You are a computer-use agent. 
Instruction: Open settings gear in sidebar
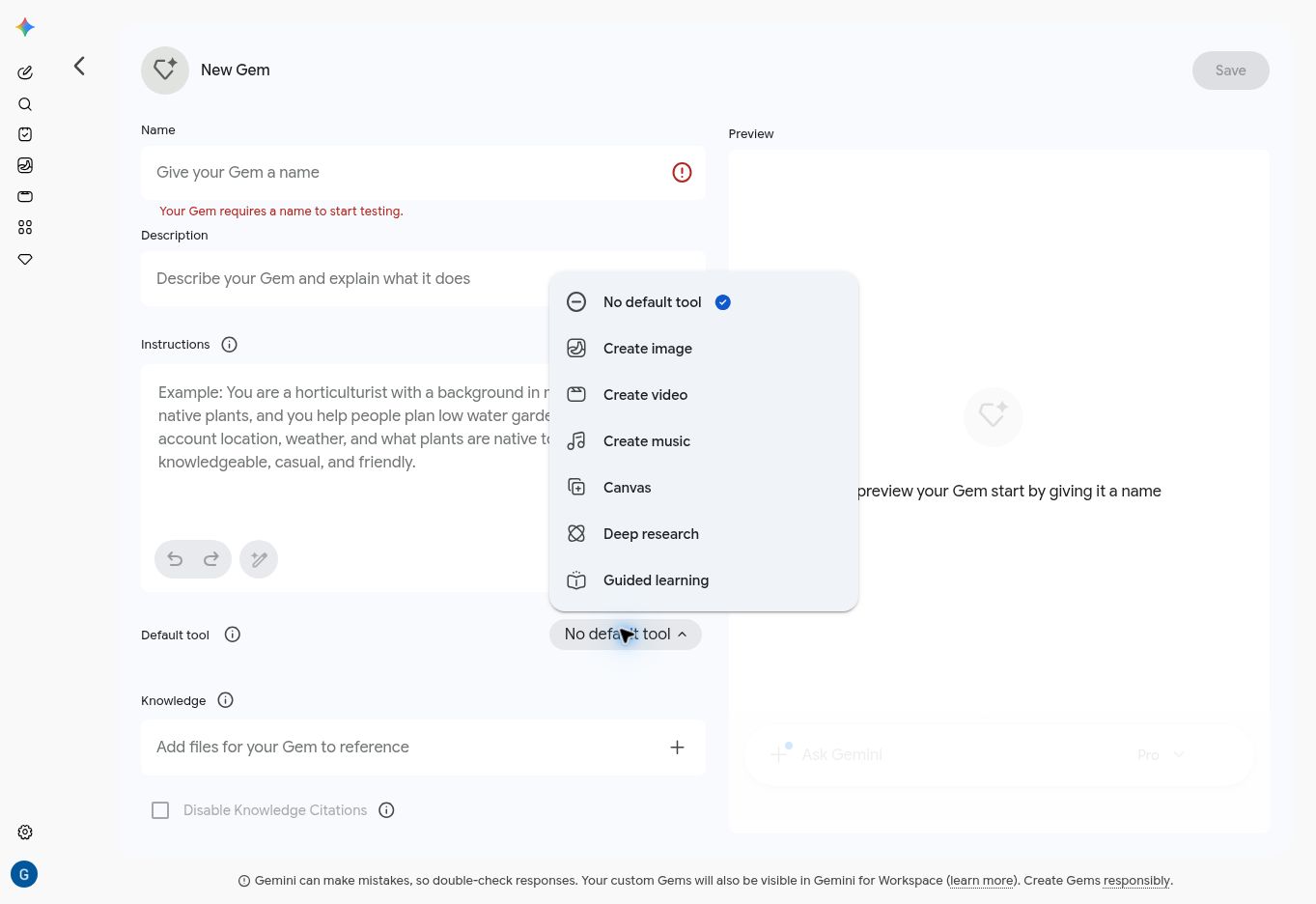point(25,832)
